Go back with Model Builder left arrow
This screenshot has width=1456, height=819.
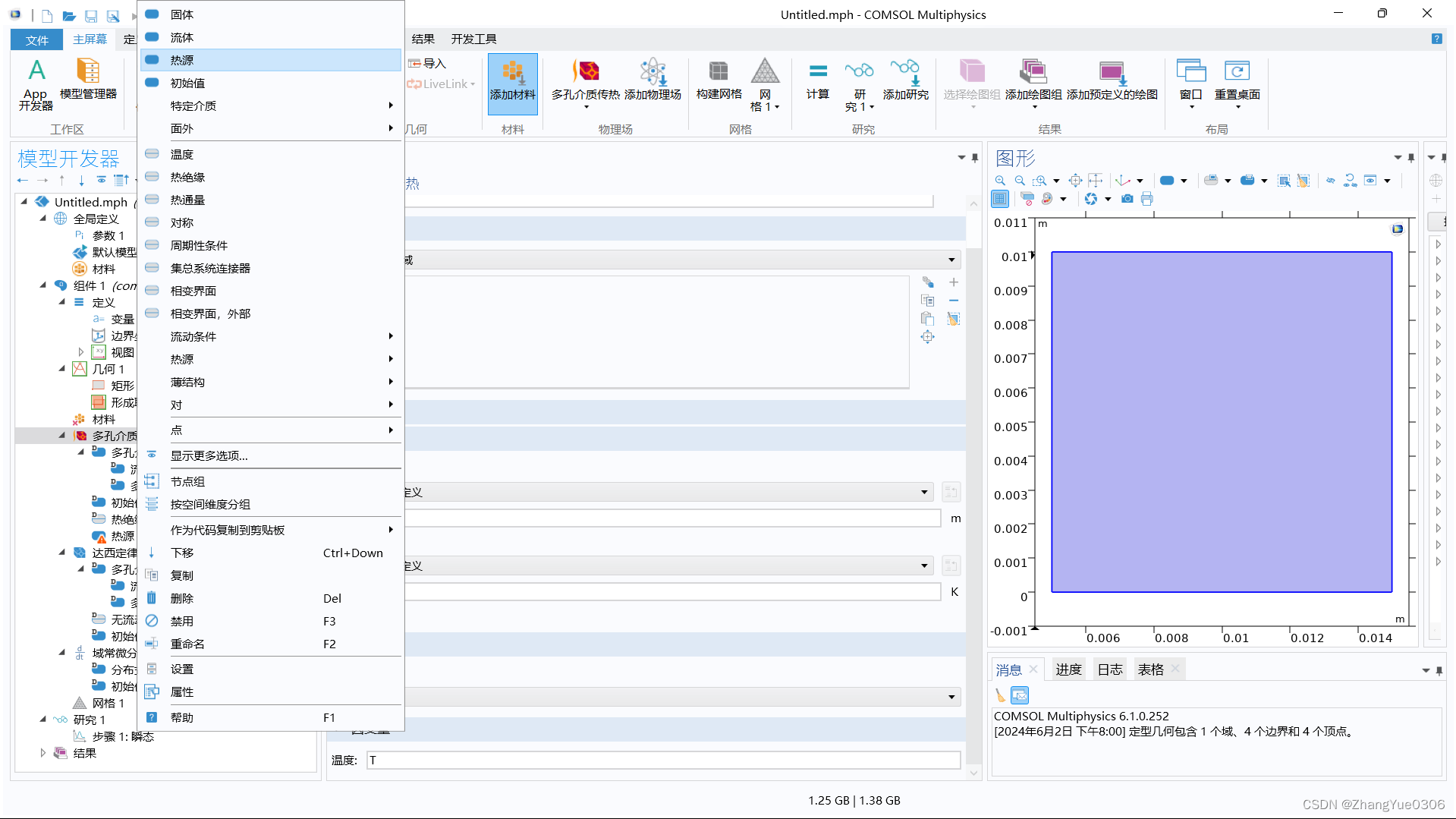23,181
